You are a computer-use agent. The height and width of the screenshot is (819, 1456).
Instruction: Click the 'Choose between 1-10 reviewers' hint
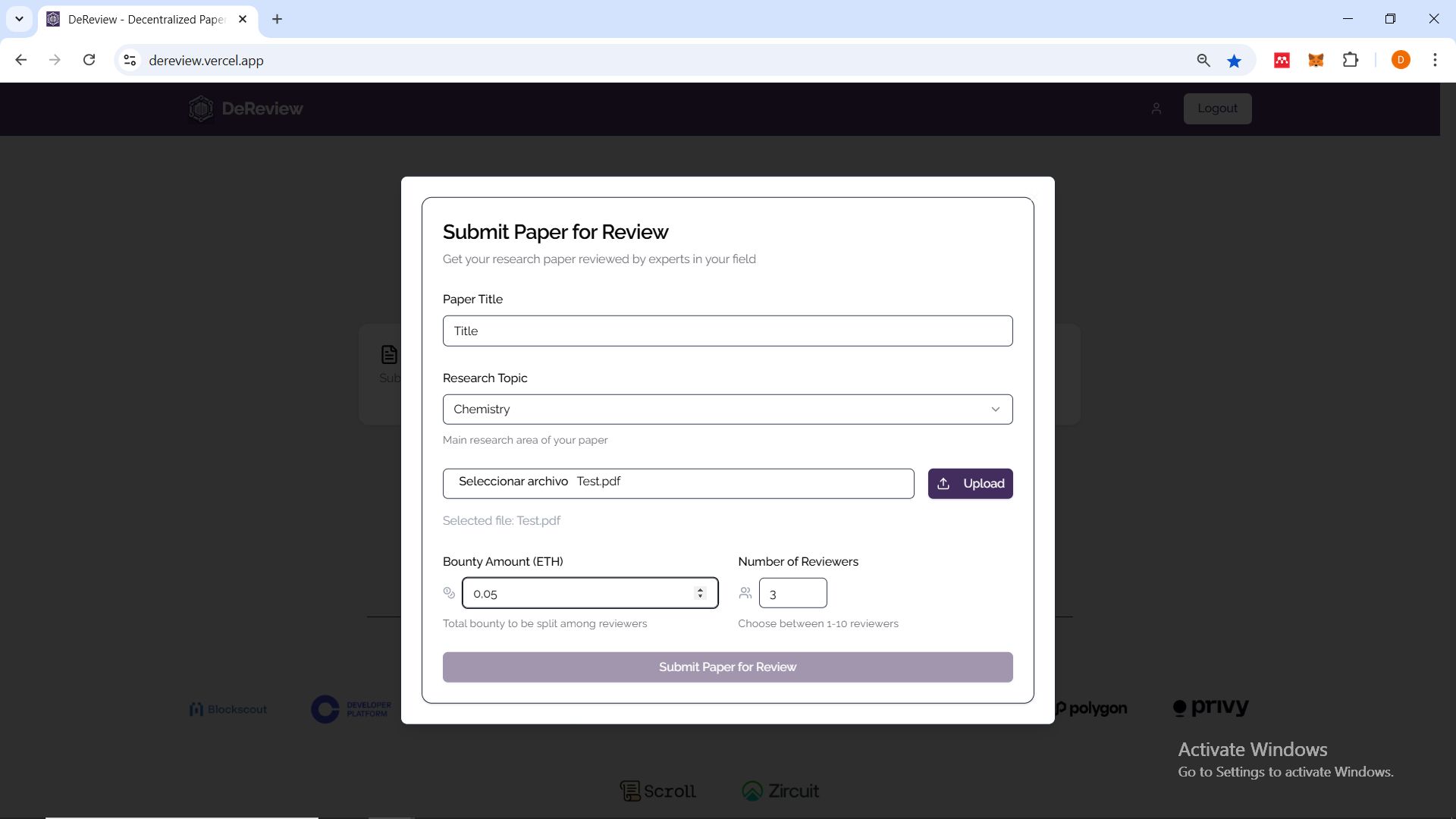coord(817,623)
